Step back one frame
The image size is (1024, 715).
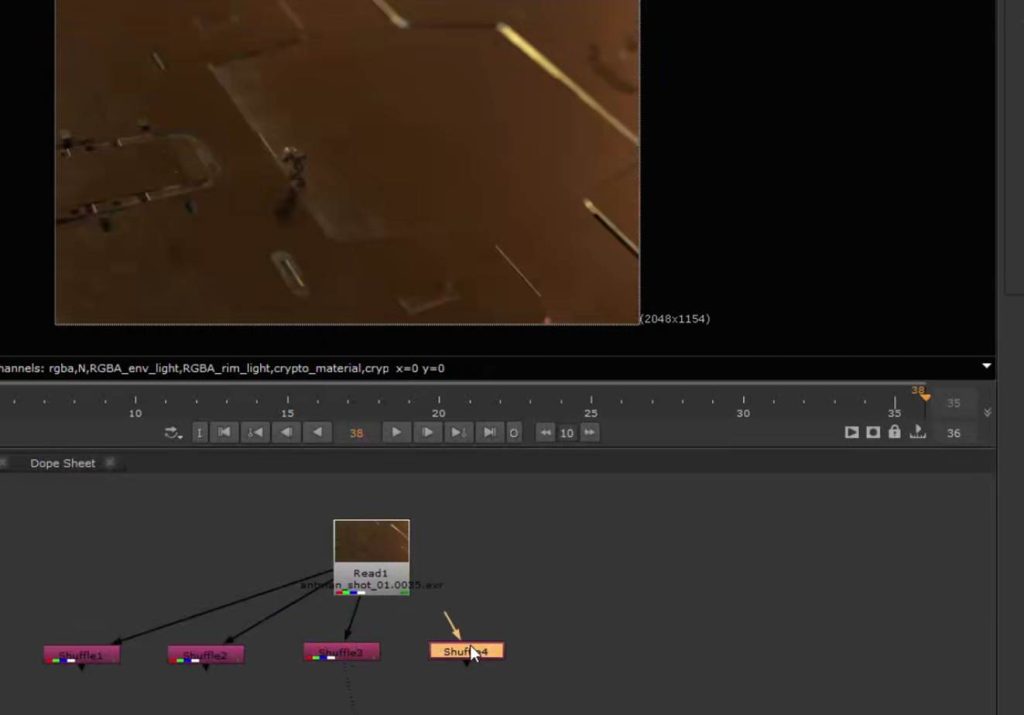[286, 433]
